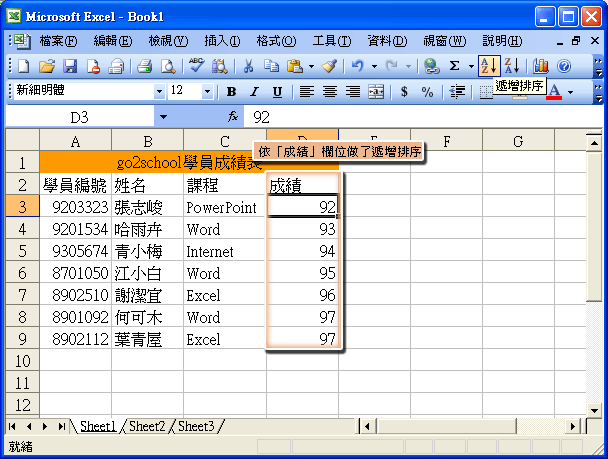Viewport: 608px width, 459px height.
Task: Open the Undo history arrow
Action: [x=374, y=67]
